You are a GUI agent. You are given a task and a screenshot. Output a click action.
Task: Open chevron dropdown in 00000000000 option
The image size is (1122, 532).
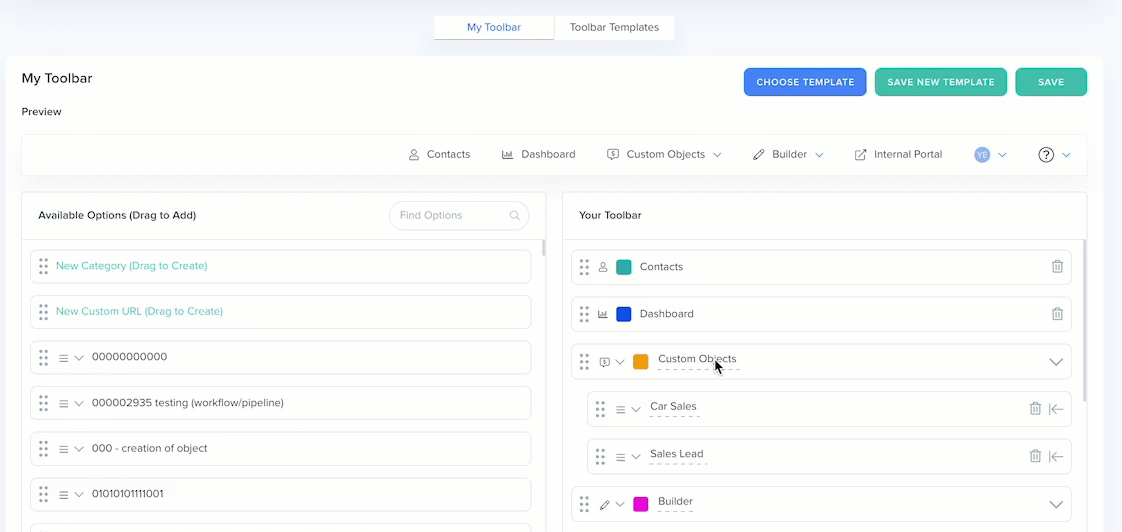click(79, 357)
